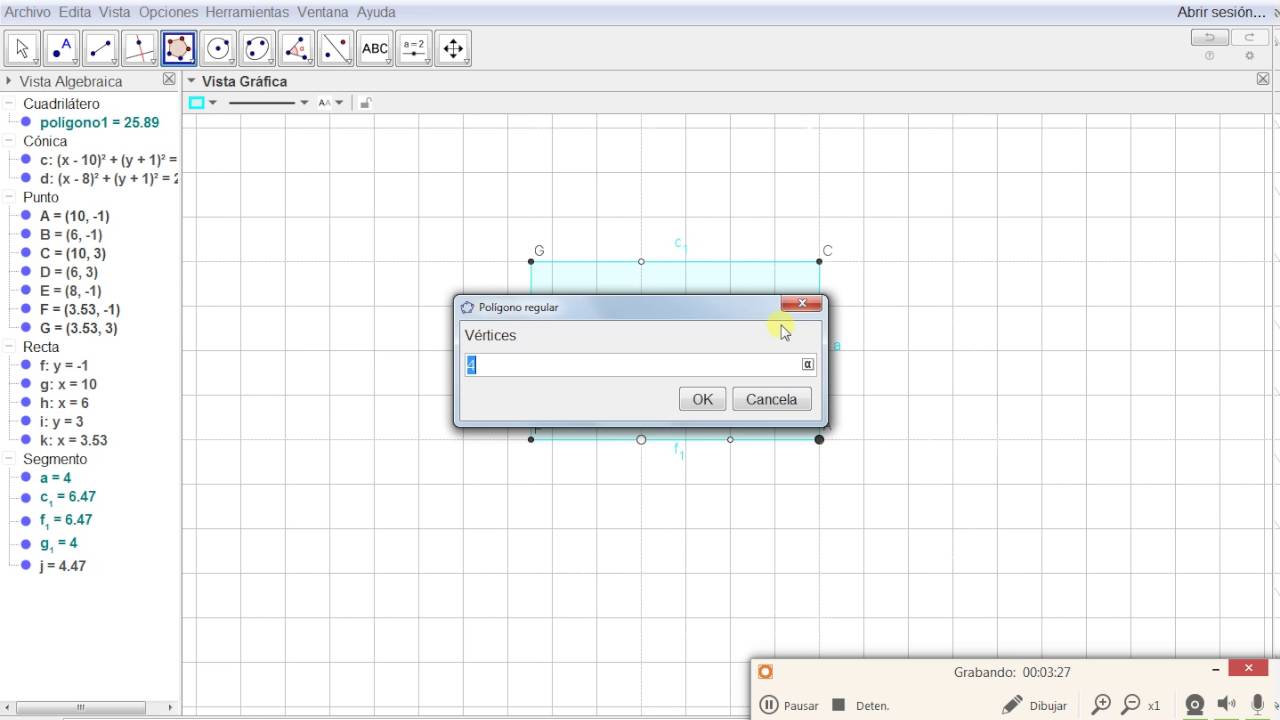Viewport: 1280px width, 720px height.
Task: Collapse the Segmento tree group
Action: pos(9,459)
